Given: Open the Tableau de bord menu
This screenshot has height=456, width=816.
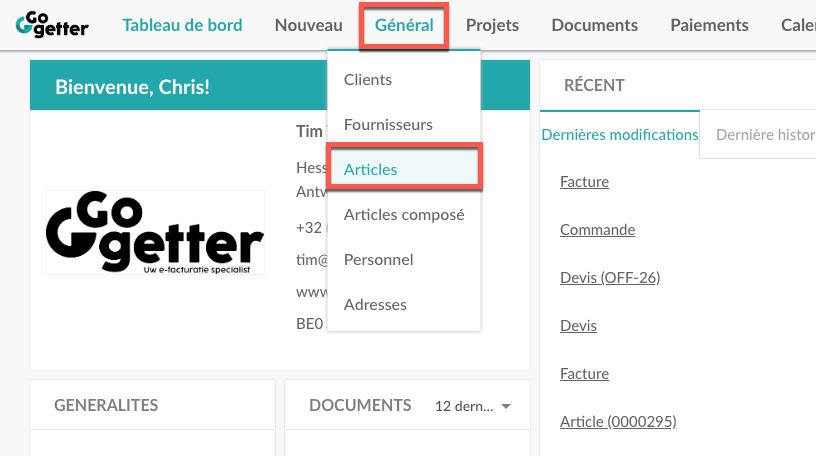Looking at the screenshot, I should [x=182, y=25].
